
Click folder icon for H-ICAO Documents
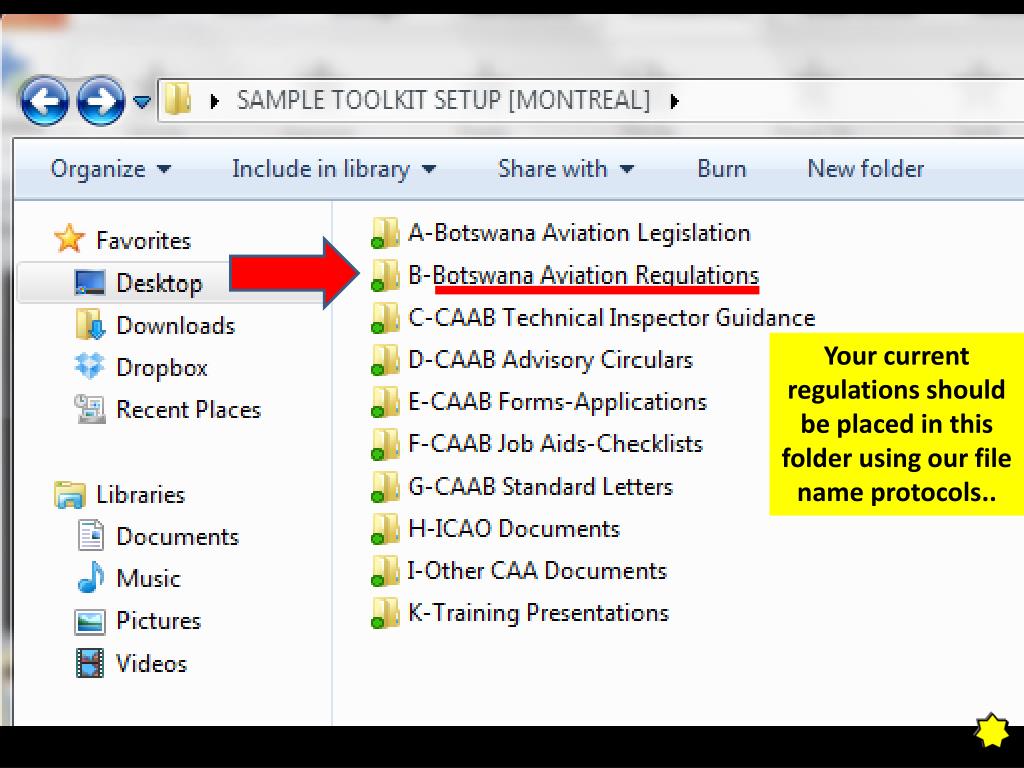tap(385, 528)
